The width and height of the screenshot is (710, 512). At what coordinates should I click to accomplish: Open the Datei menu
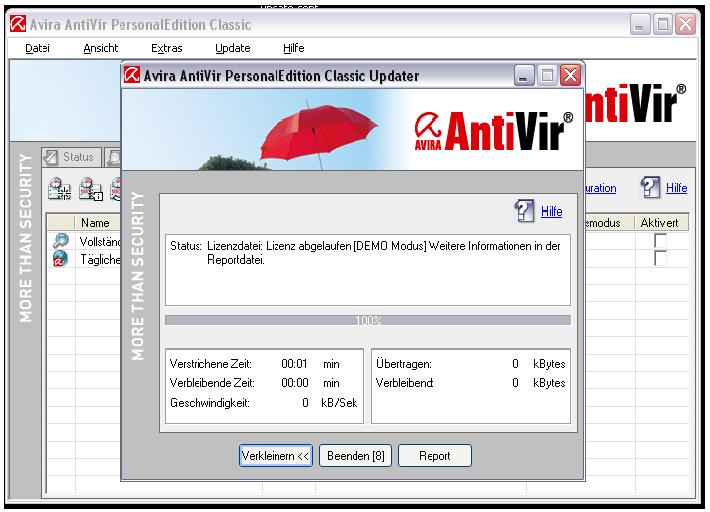point(37,48)
